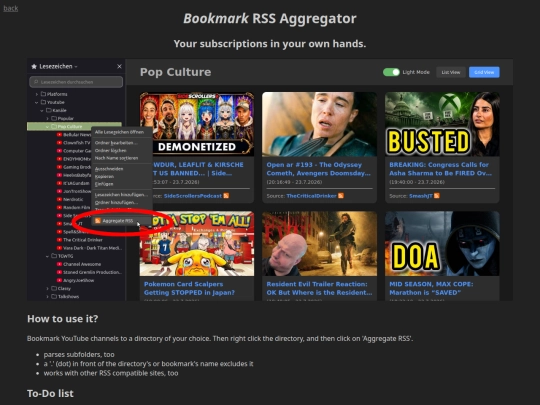The image size is (540, 405).
Task: Select the highlighted Pop Culture folder row
Action: (x=74, y=126)
